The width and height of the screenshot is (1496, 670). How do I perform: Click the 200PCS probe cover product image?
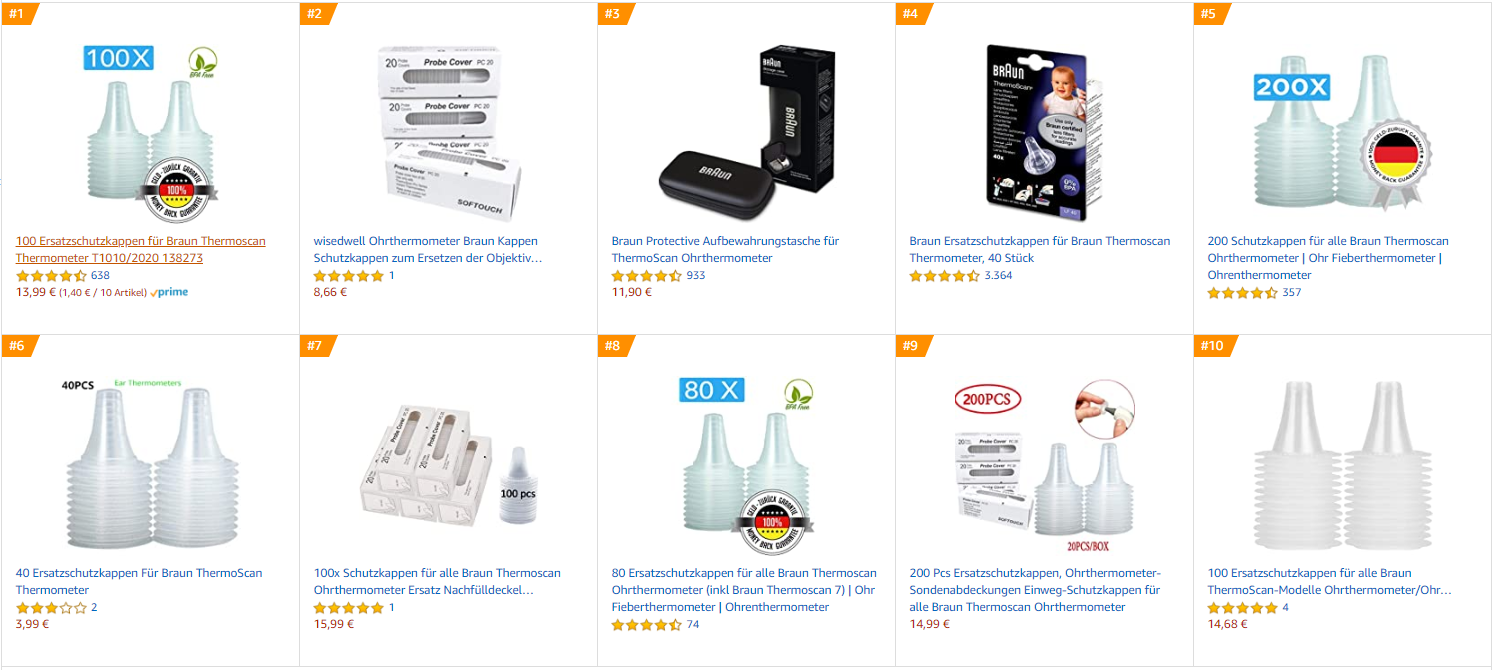coord(1045,464)
